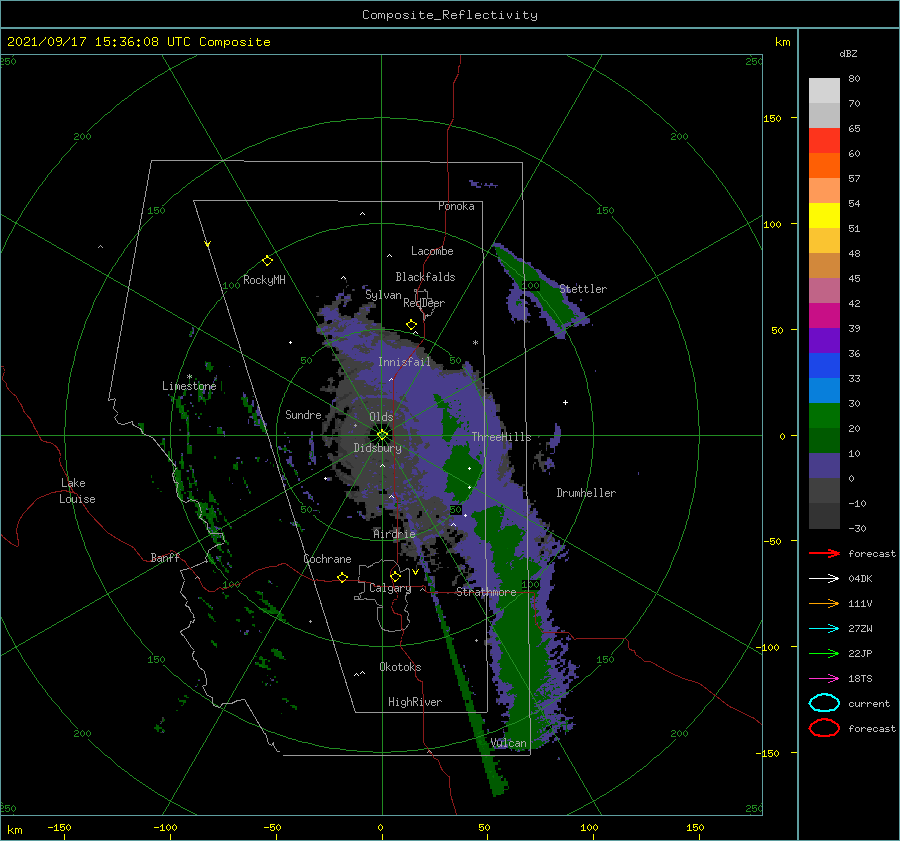The height and width of the screenshot is (841, 900).
Task: Click the dBZ legend heading
Action: [848, 53]
